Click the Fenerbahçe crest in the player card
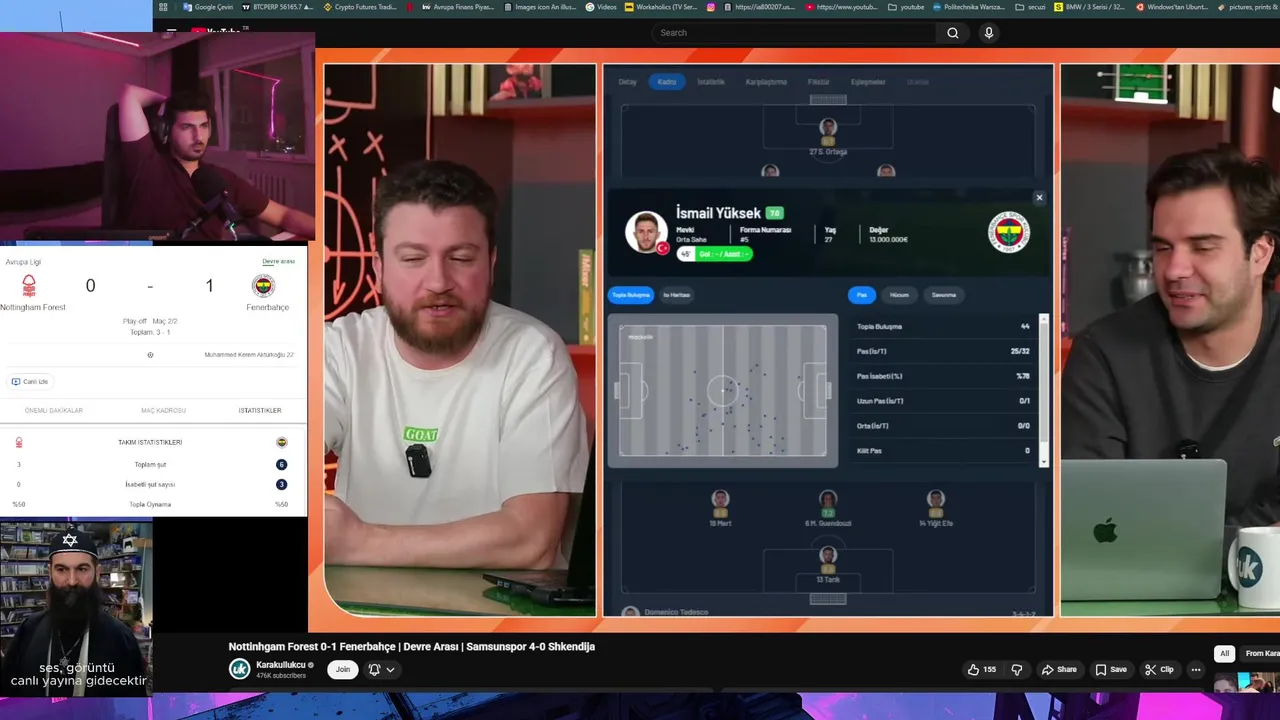This screenshot has width=1280, height=720. click(1009, 232)
